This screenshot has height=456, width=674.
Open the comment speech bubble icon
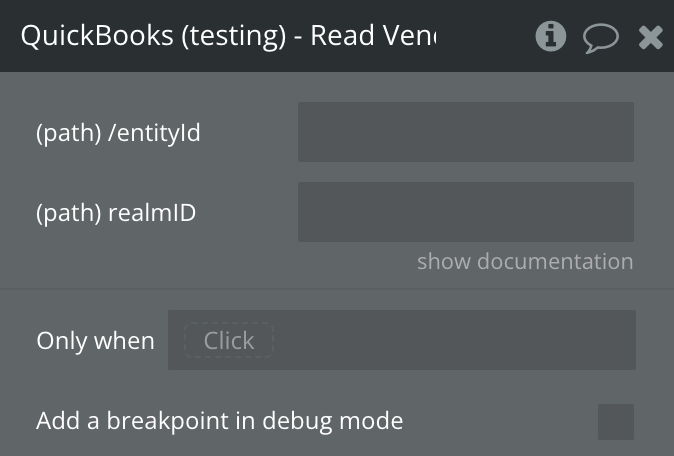coord(600,38)
